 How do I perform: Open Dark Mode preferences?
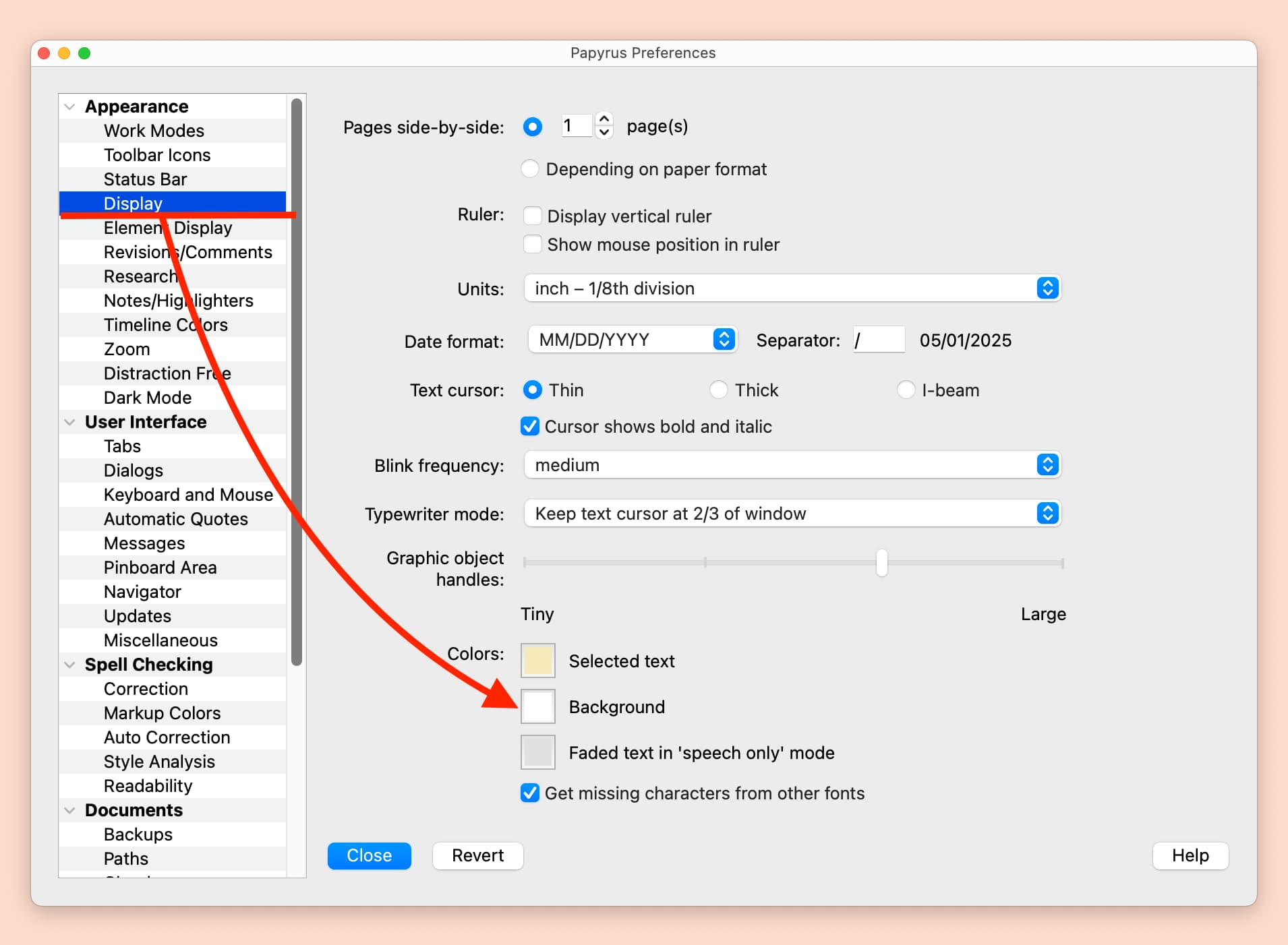(x=173, y=398)
